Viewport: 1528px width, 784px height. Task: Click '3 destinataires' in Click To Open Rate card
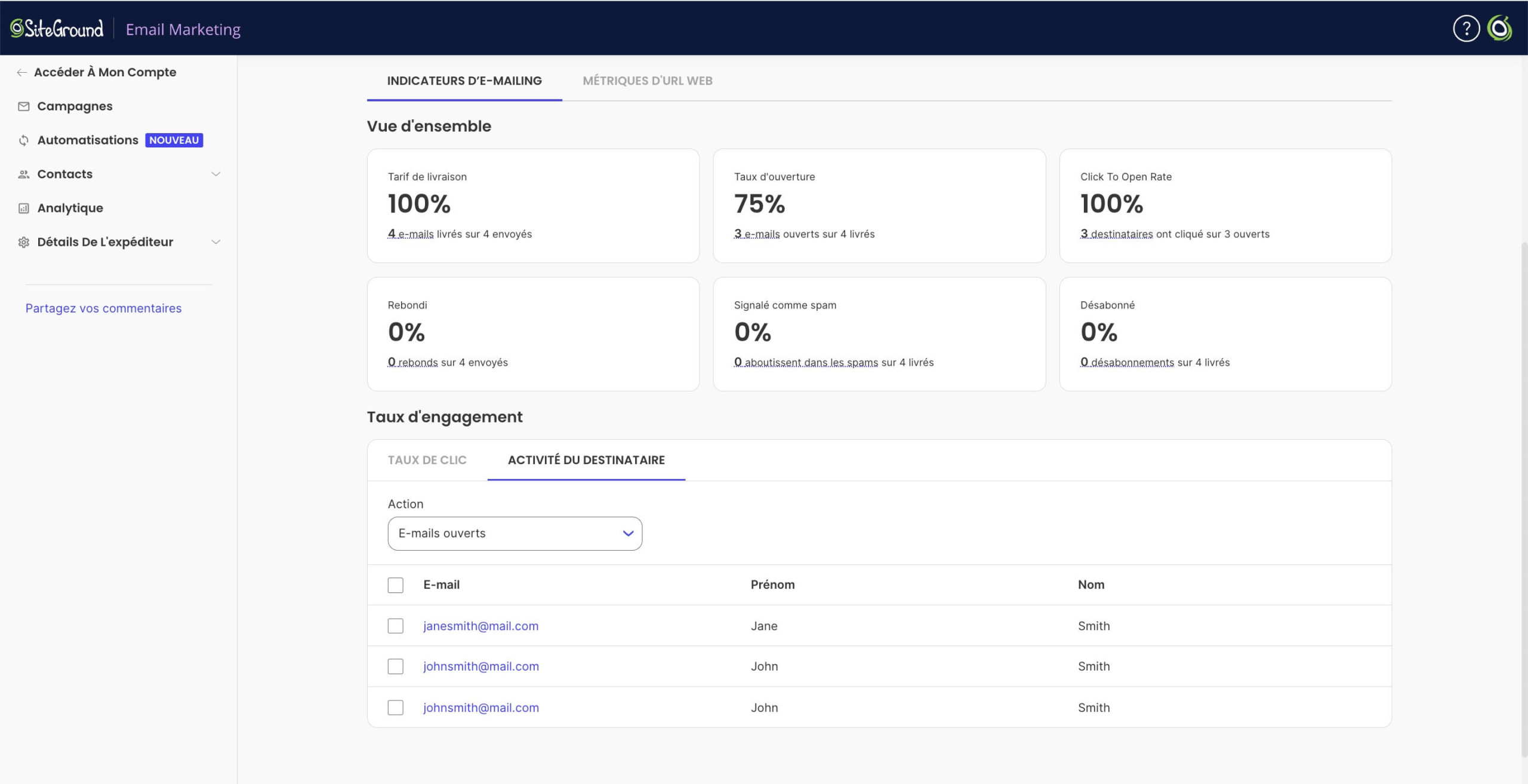click(1116, 234)
